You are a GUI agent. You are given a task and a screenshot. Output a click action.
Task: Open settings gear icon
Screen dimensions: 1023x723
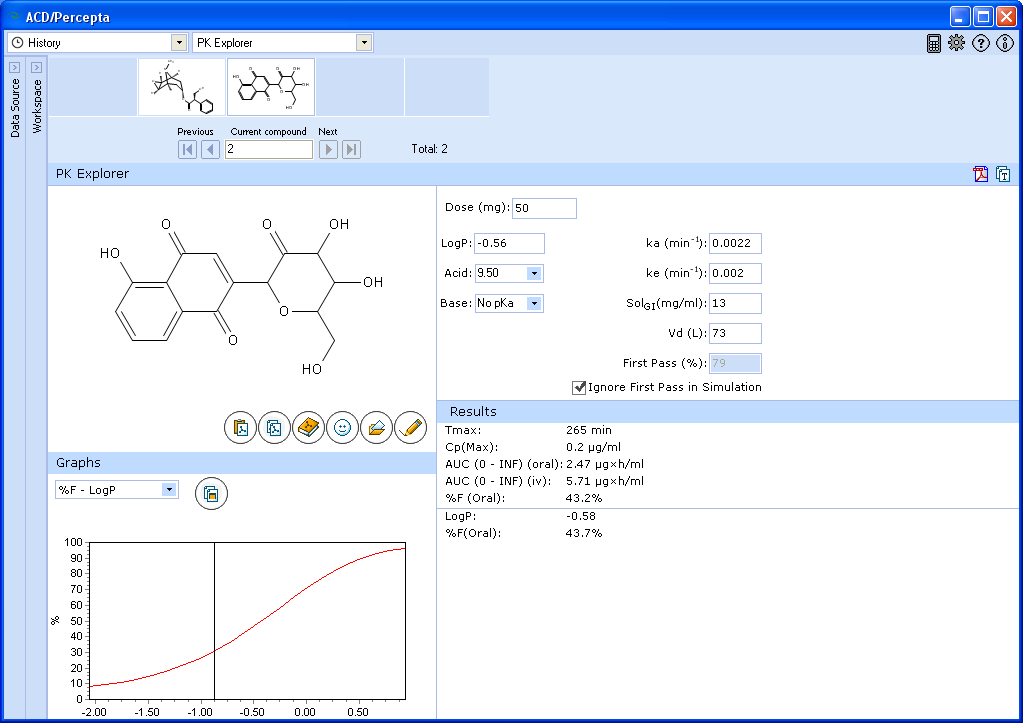pos(956,43)
